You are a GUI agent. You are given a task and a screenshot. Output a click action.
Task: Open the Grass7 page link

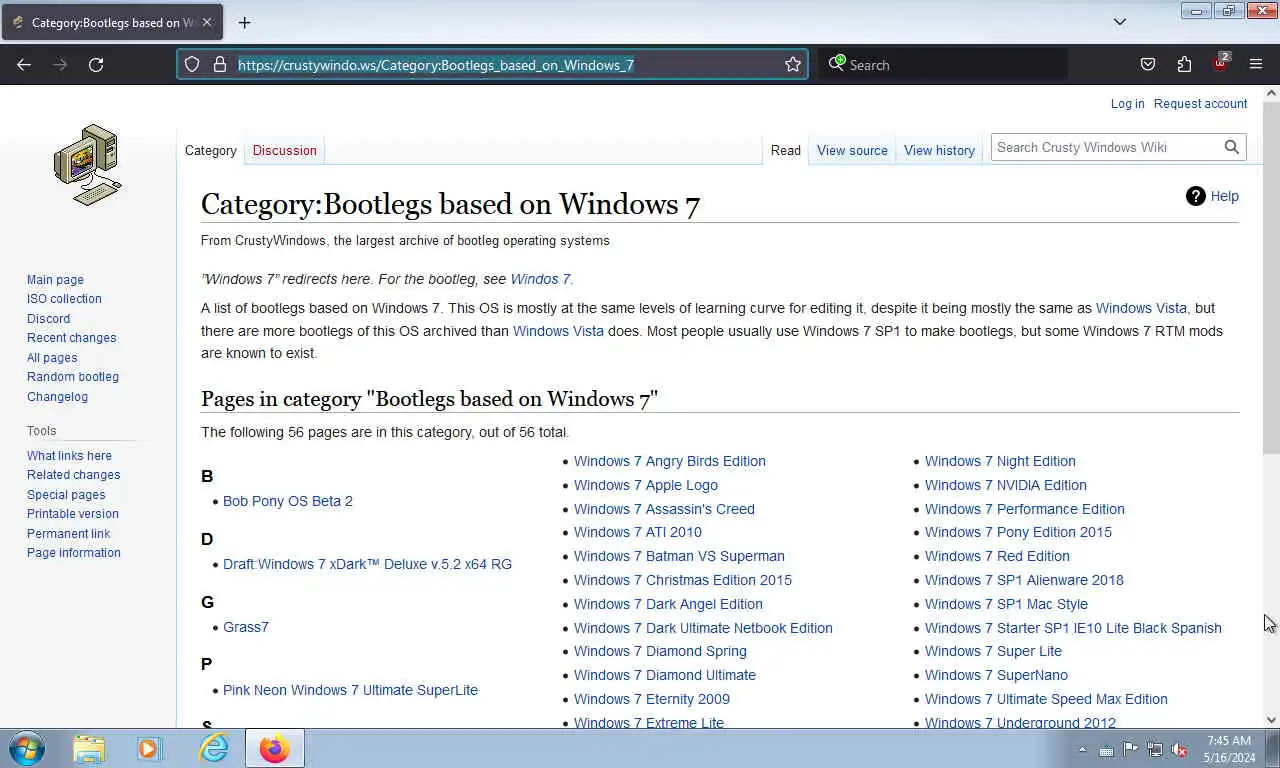tap(246, 627)
